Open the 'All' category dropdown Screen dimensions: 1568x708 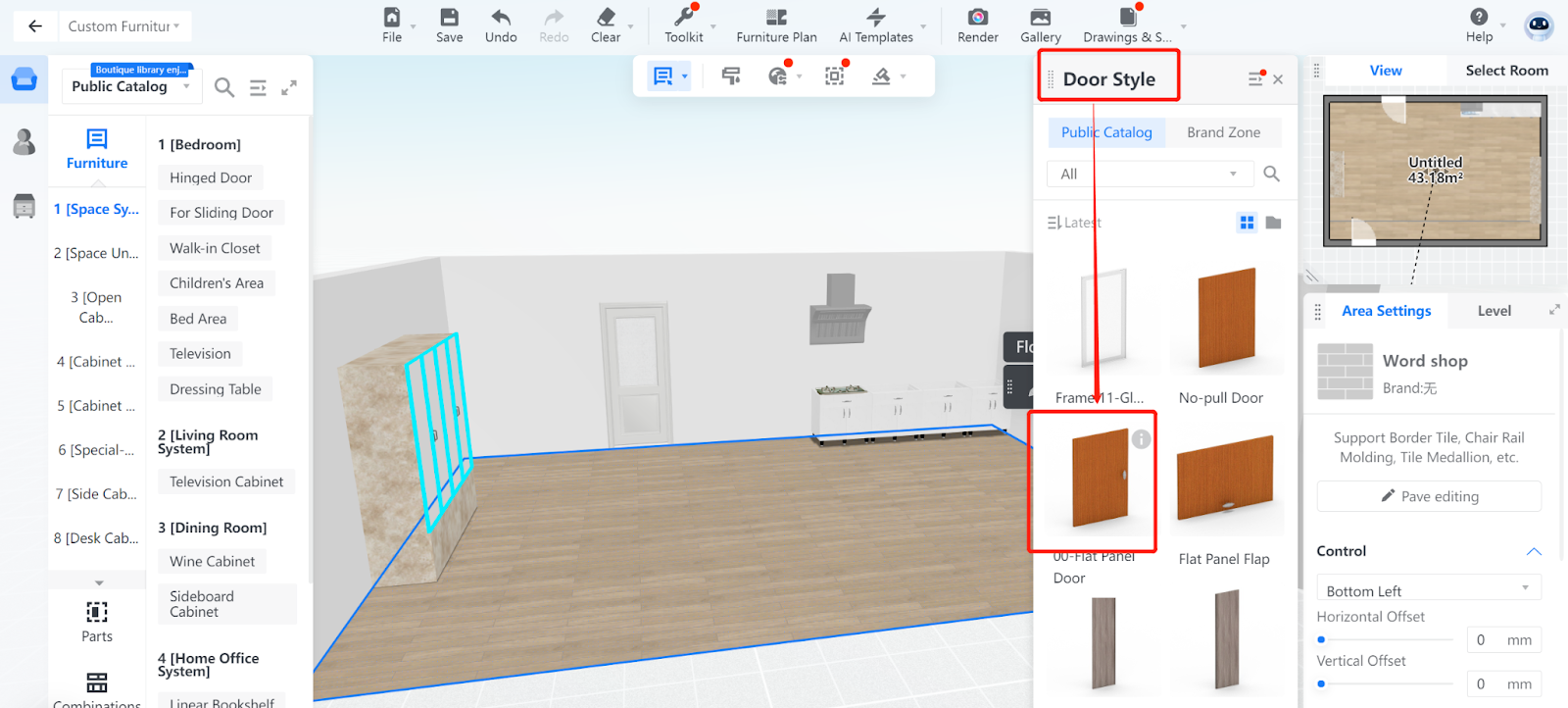(x=1149, y=174)
